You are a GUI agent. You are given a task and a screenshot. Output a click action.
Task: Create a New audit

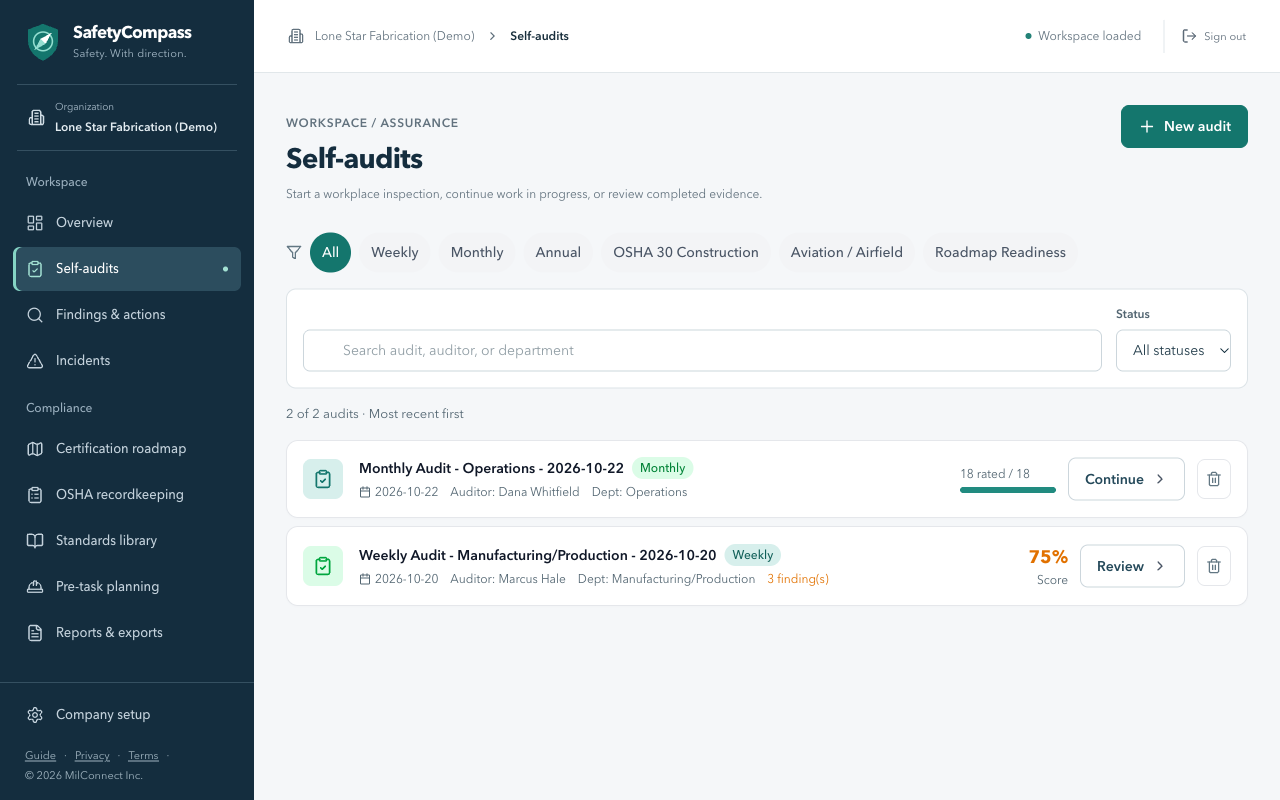(1184, 127)
